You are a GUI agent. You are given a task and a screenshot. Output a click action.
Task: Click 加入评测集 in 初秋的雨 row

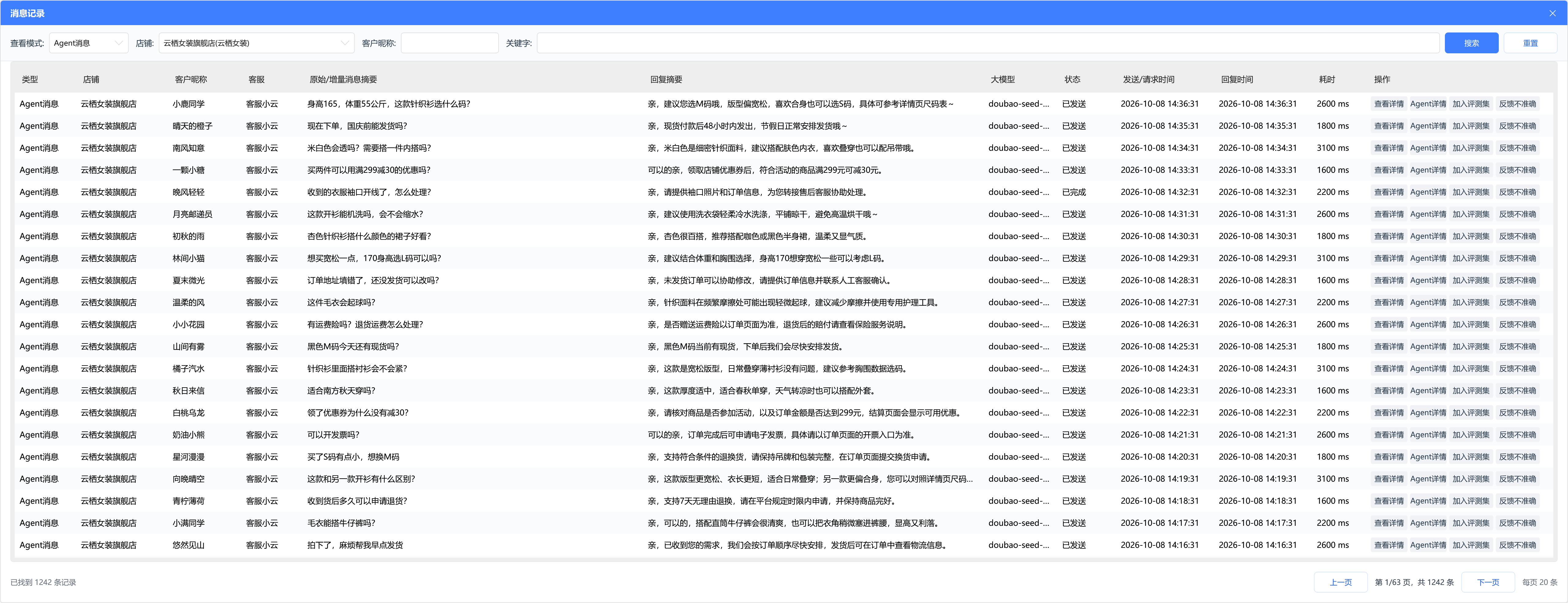click(x=1471, y=236)
